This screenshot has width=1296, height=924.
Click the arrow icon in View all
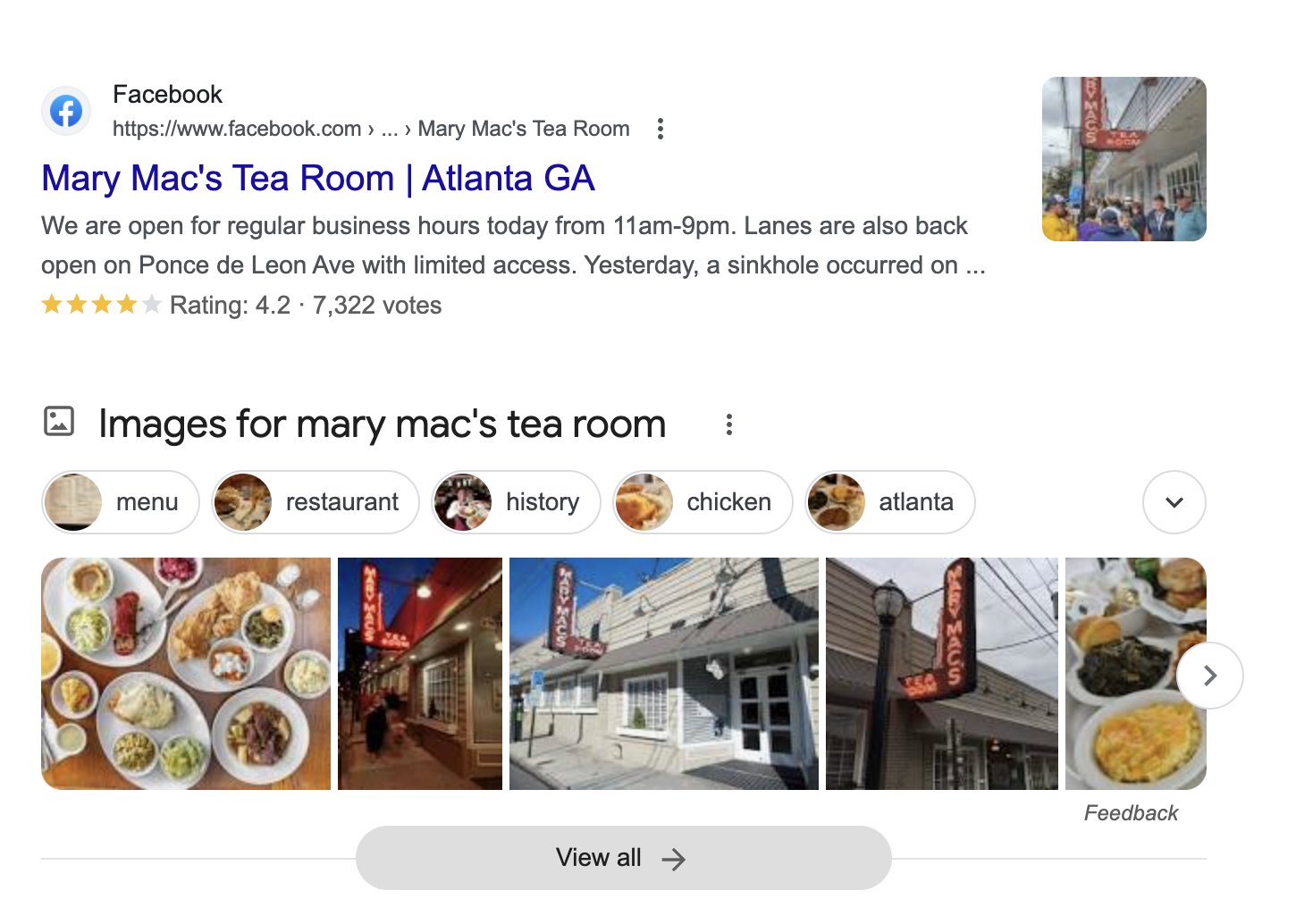coord(674,860)
